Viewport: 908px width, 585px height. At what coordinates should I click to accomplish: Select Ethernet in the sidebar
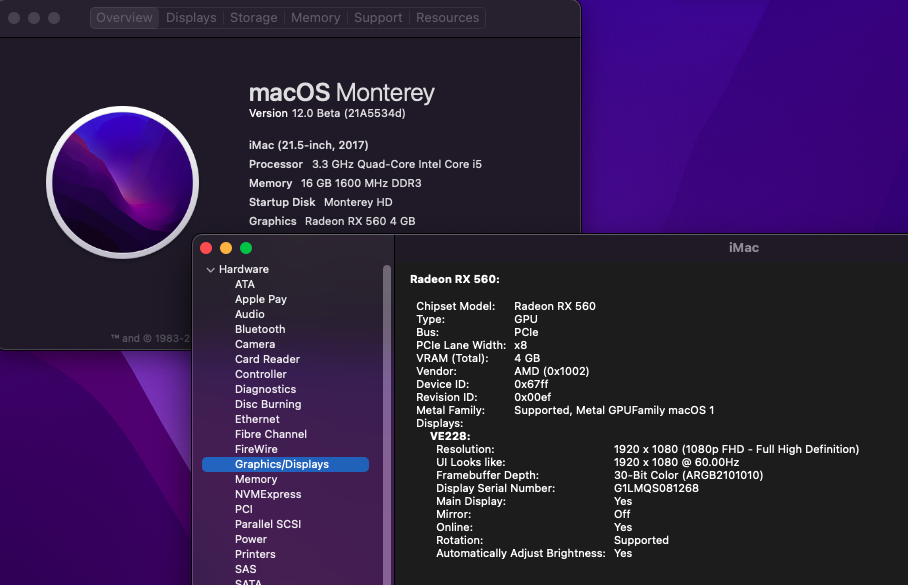pos(257,419)
